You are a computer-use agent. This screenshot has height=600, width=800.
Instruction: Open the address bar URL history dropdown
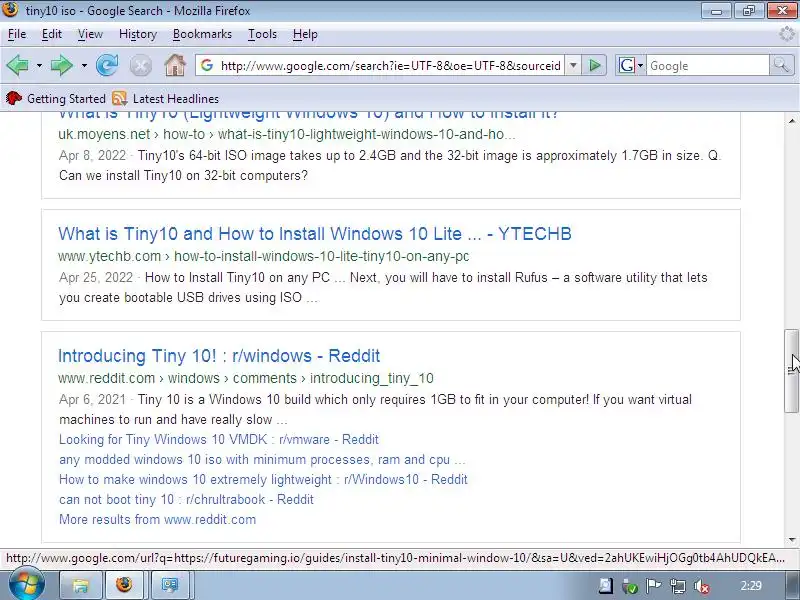click(573, 65)
